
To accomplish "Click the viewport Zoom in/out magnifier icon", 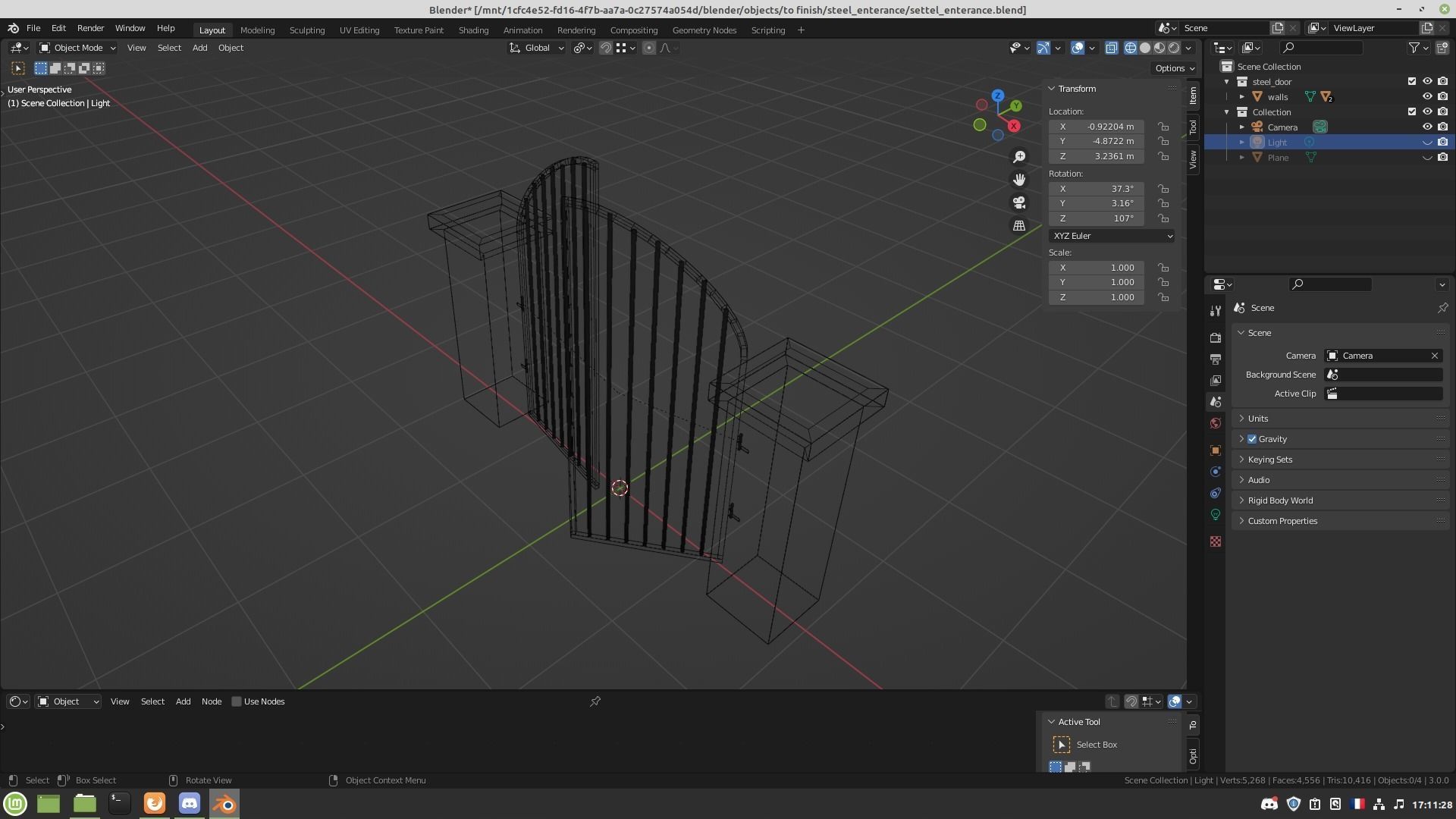I will pyautogui.click(x=1019, y=156).
